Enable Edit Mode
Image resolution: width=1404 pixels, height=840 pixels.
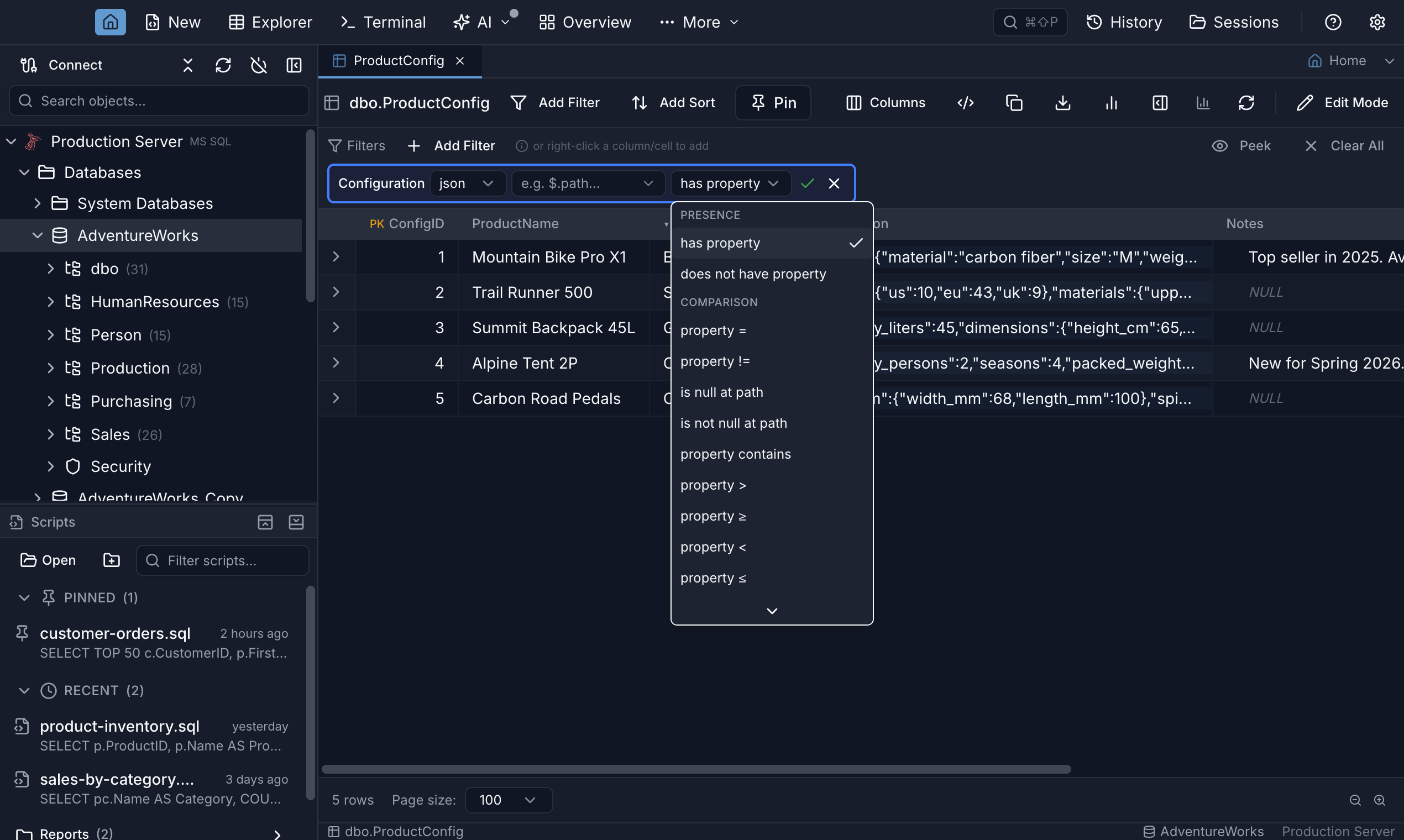[x=1342, y=102]
